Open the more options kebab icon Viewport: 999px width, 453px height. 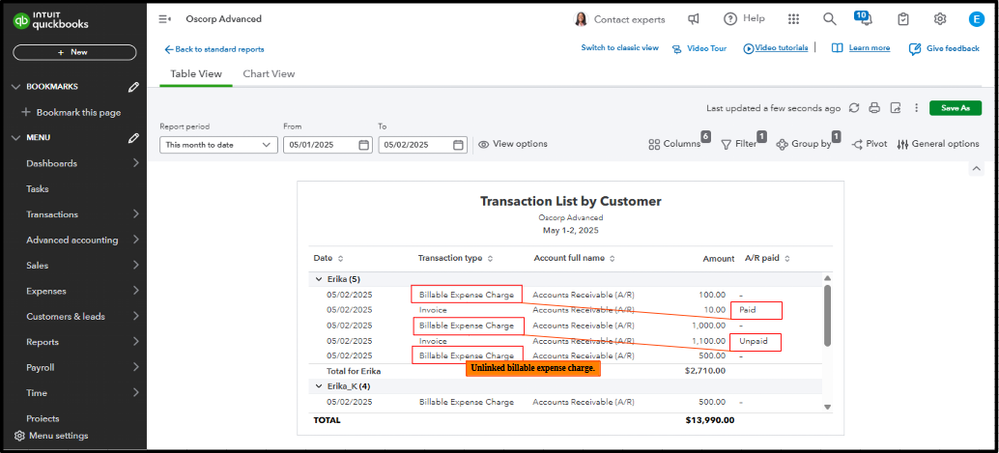(x=916, y=108)
